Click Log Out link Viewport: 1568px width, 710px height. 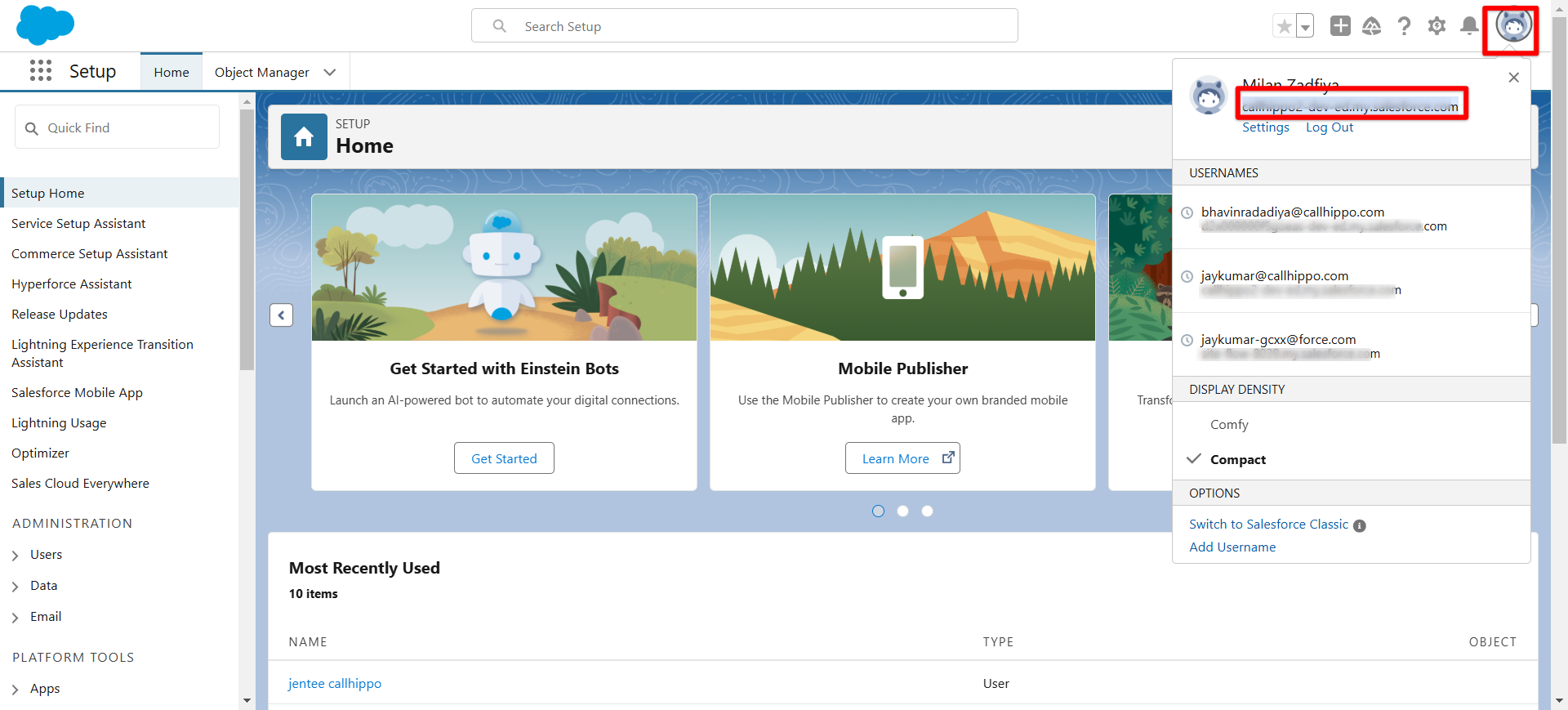[x=1329, y=127]
